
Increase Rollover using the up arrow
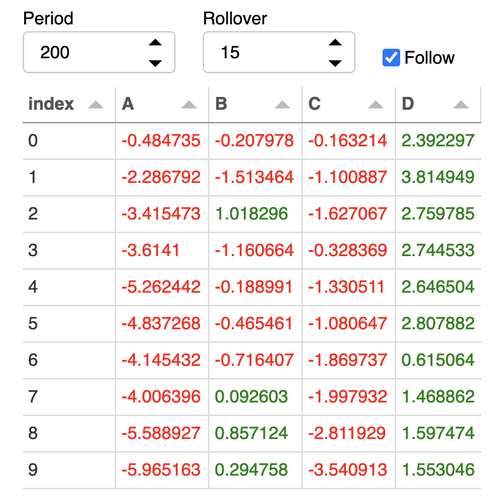(x=335, y=42)
